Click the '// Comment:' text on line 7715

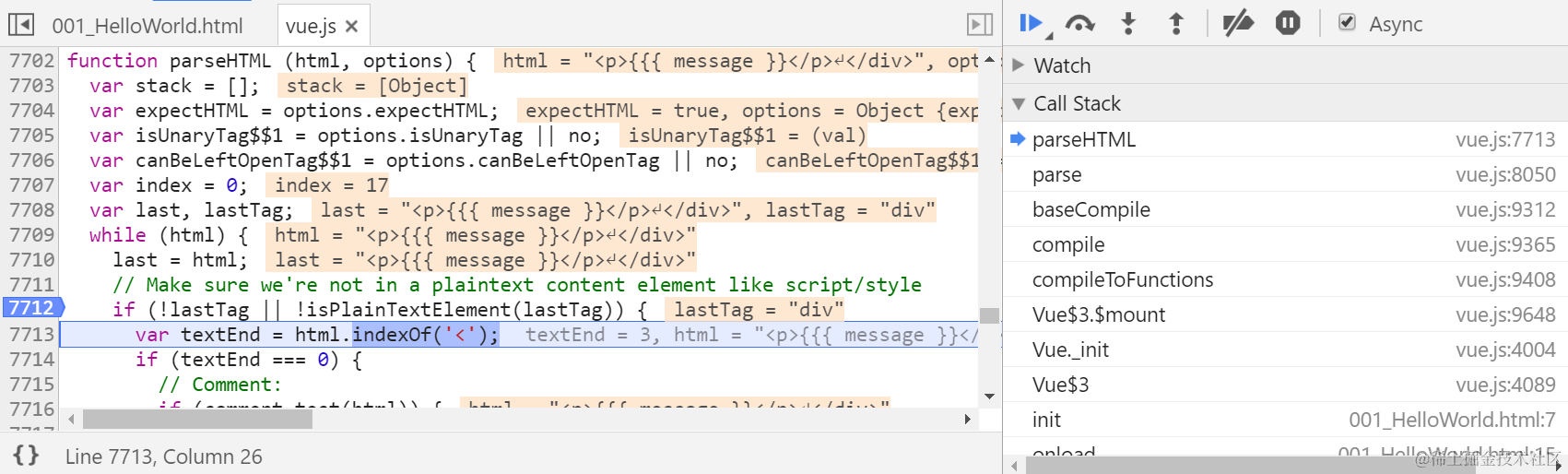(x=219, y=384)
